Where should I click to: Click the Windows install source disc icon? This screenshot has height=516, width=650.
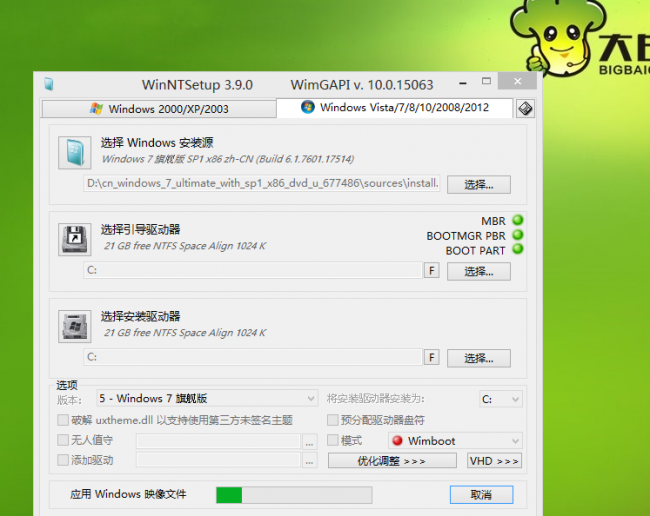pyautogui.click(x=75, y=153)
